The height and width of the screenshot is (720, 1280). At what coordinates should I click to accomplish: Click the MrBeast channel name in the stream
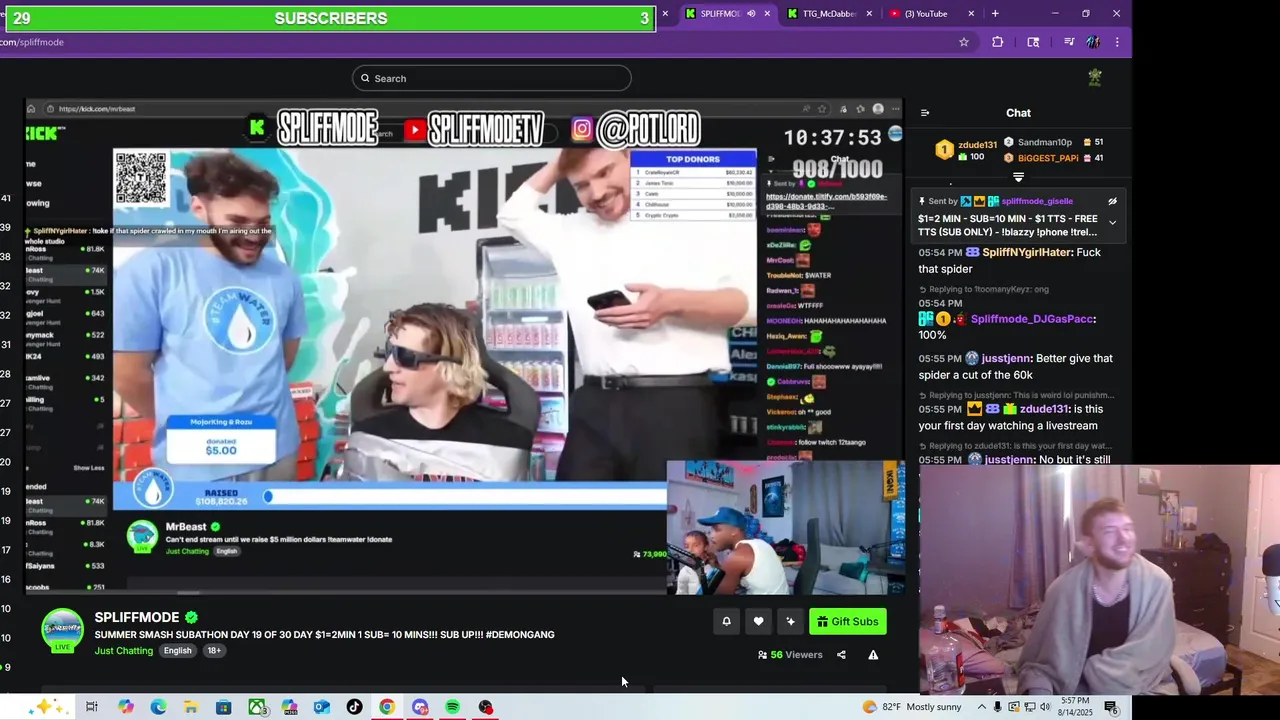click(186, 527)
